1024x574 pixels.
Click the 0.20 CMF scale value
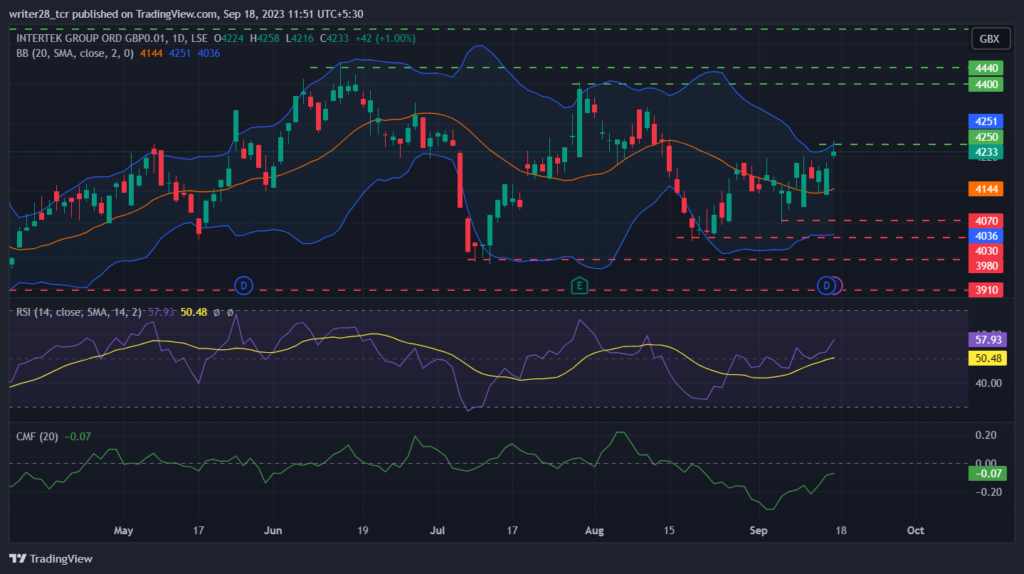point(986,436)
